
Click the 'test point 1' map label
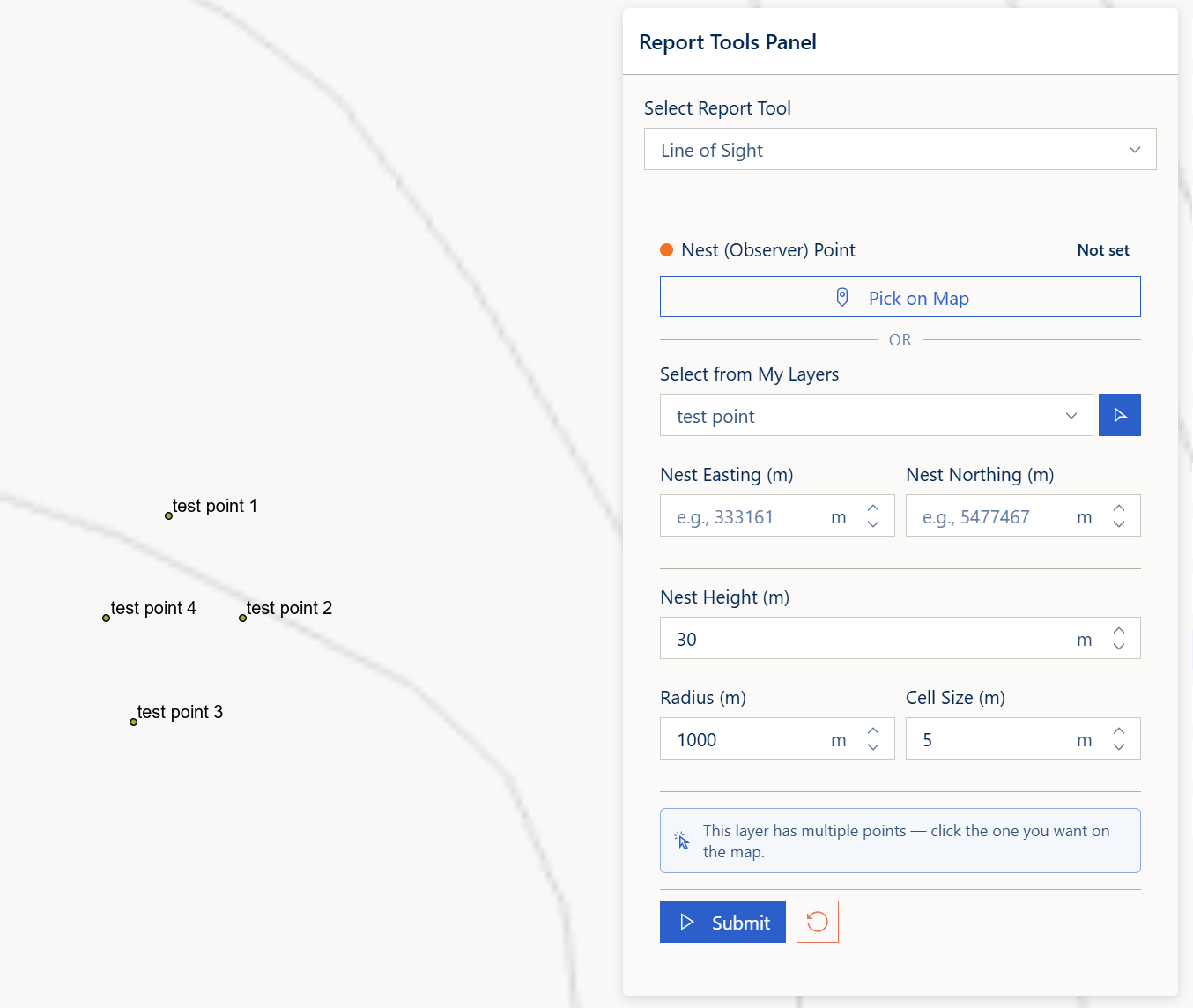(215, 506)
